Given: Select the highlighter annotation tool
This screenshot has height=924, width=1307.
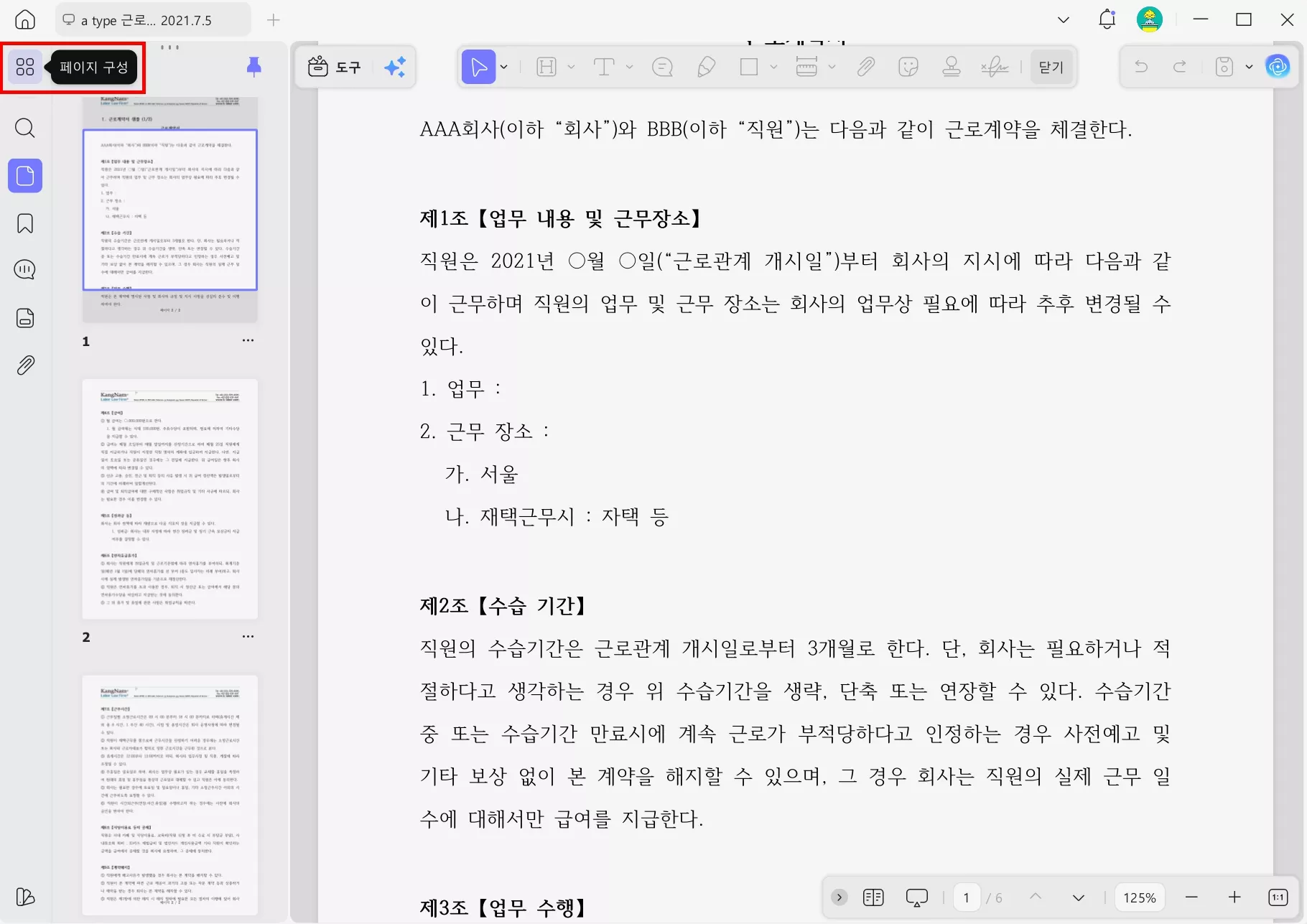Looking at the screenshot, I should coord(706,67).
